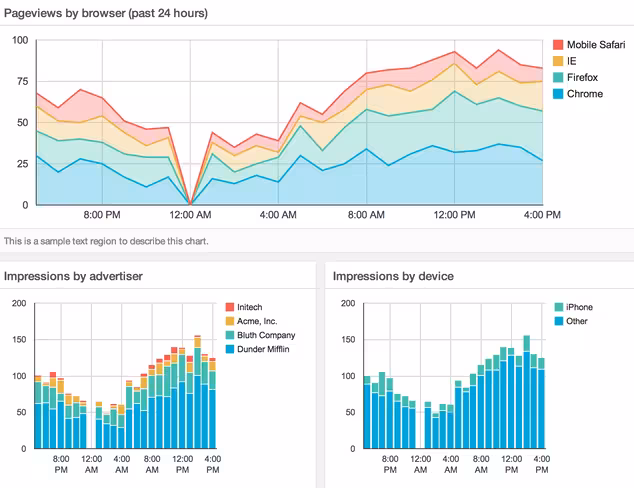Click the Other legend swatch
Screen dimensions: 634x488
click(x=559, y=321)
